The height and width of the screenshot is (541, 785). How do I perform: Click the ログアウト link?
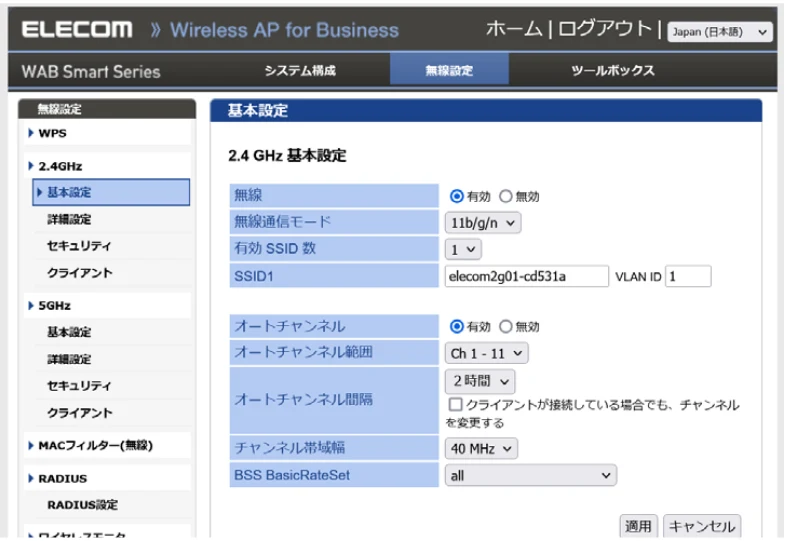tap(605, 29)
